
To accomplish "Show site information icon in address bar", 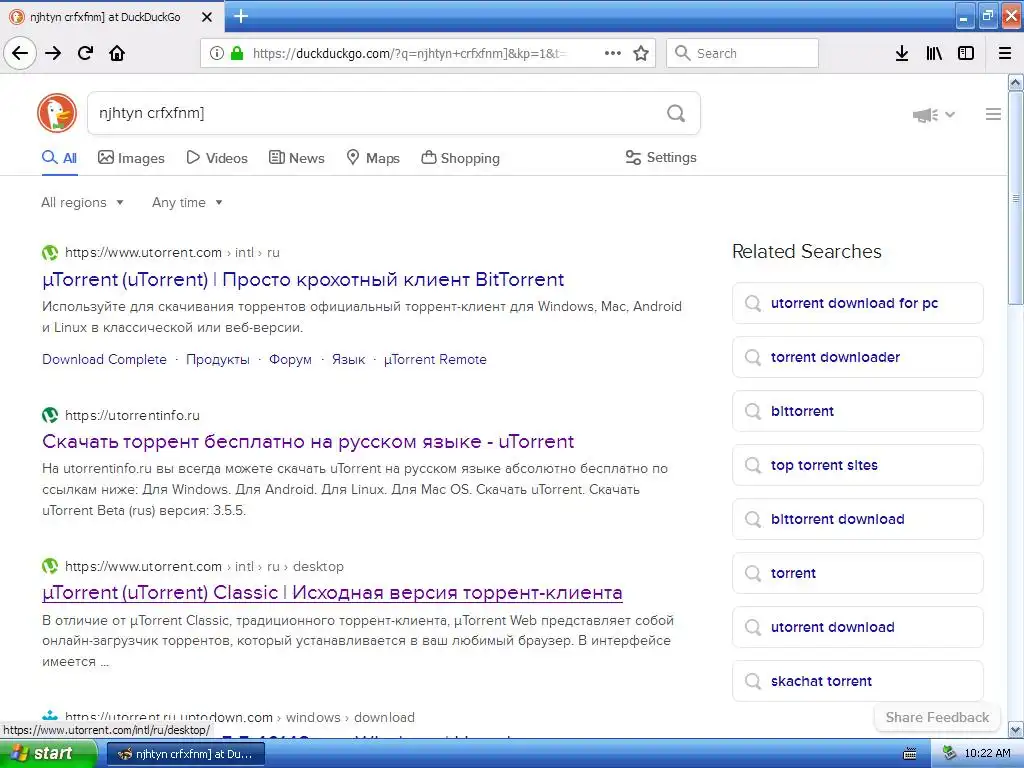I will tap(216, 53).
